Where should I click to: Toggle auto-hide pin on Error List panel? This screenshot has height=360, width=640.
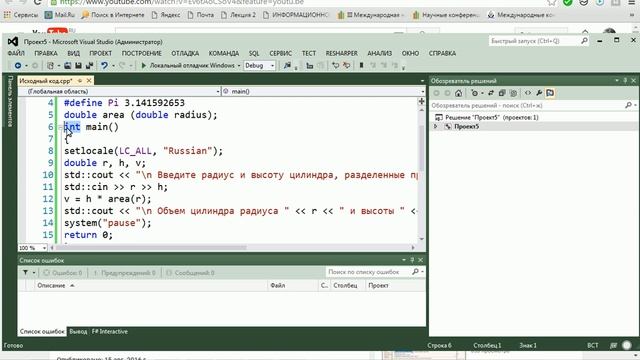tap(412, 260)
